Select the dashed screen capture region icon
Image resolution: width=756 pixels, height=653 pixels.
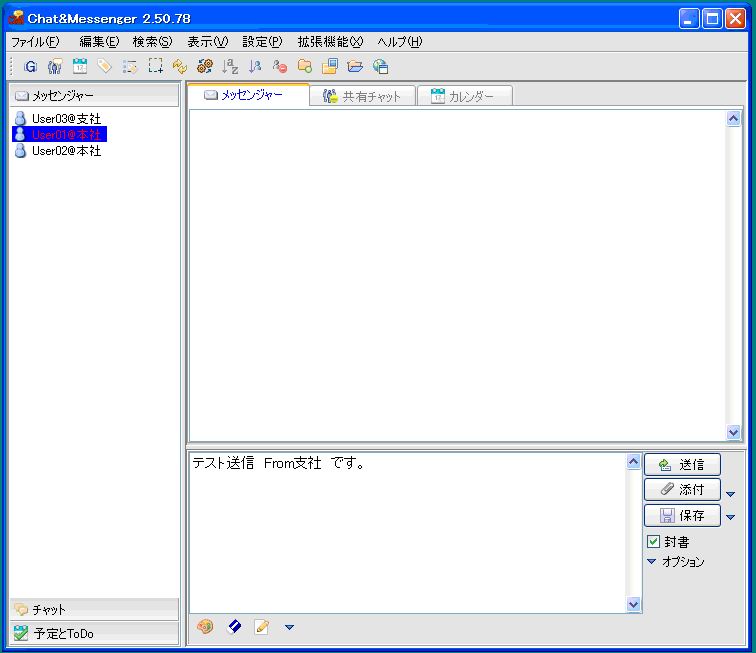[155, 66]
